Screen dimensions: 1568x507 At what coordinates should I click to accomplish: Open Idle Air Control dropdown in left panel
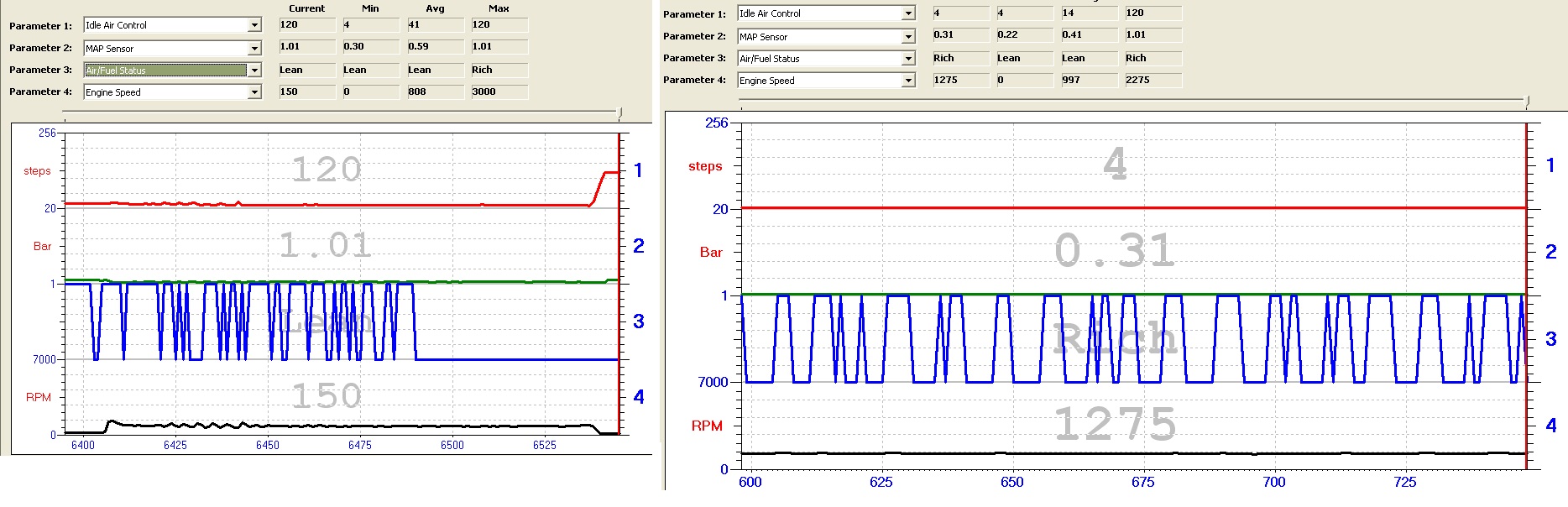point(254,25)
